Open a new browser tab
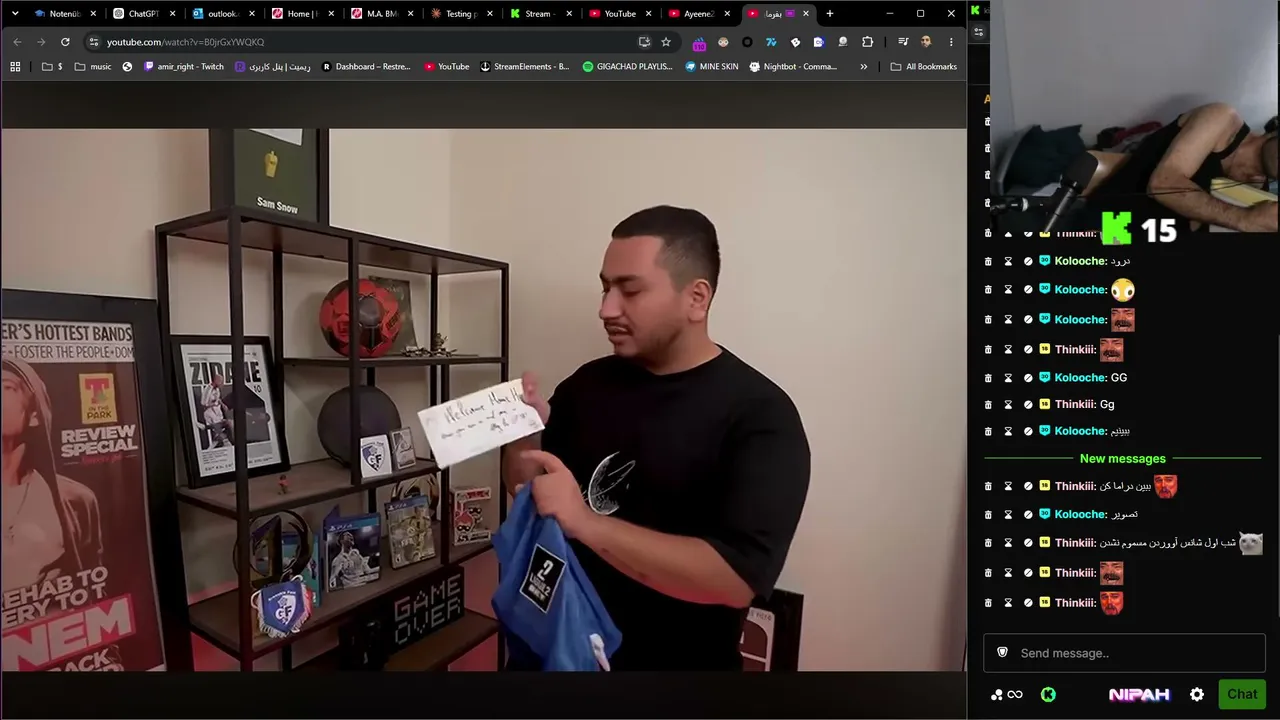The image size is (1280, 720). pyautogui.click(x=829, y=14)
